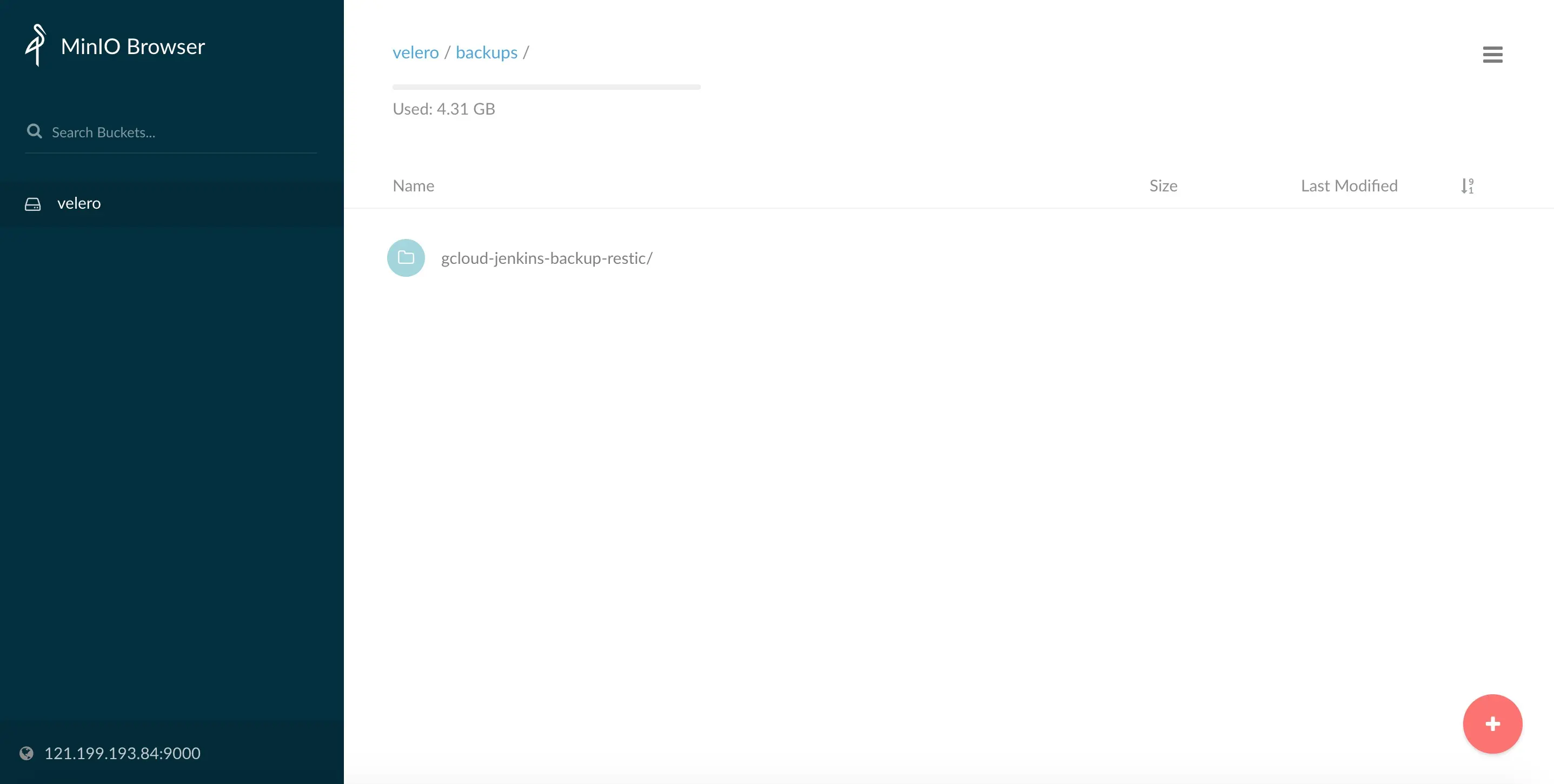This screenshot has height=784, width=1554.
Task: Toggle the Last Modified sort order icon
Action: (x=1467, y=186)
